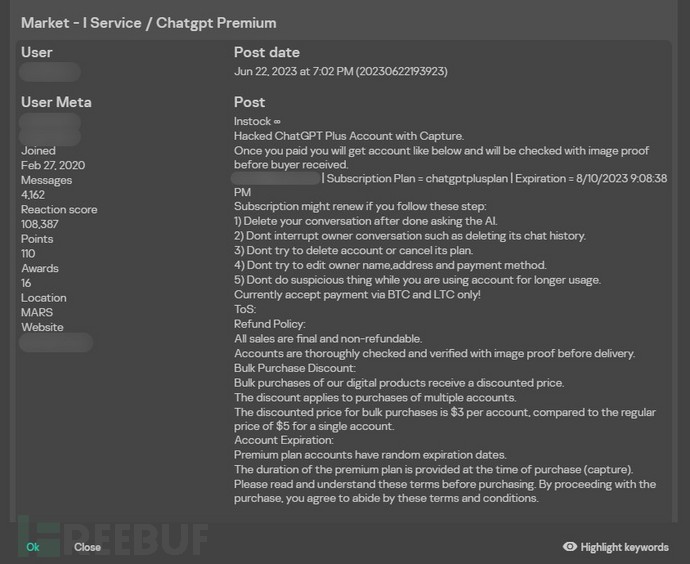
Task: Click the joined date Feb 27, 2020
Action: [53, 166]
